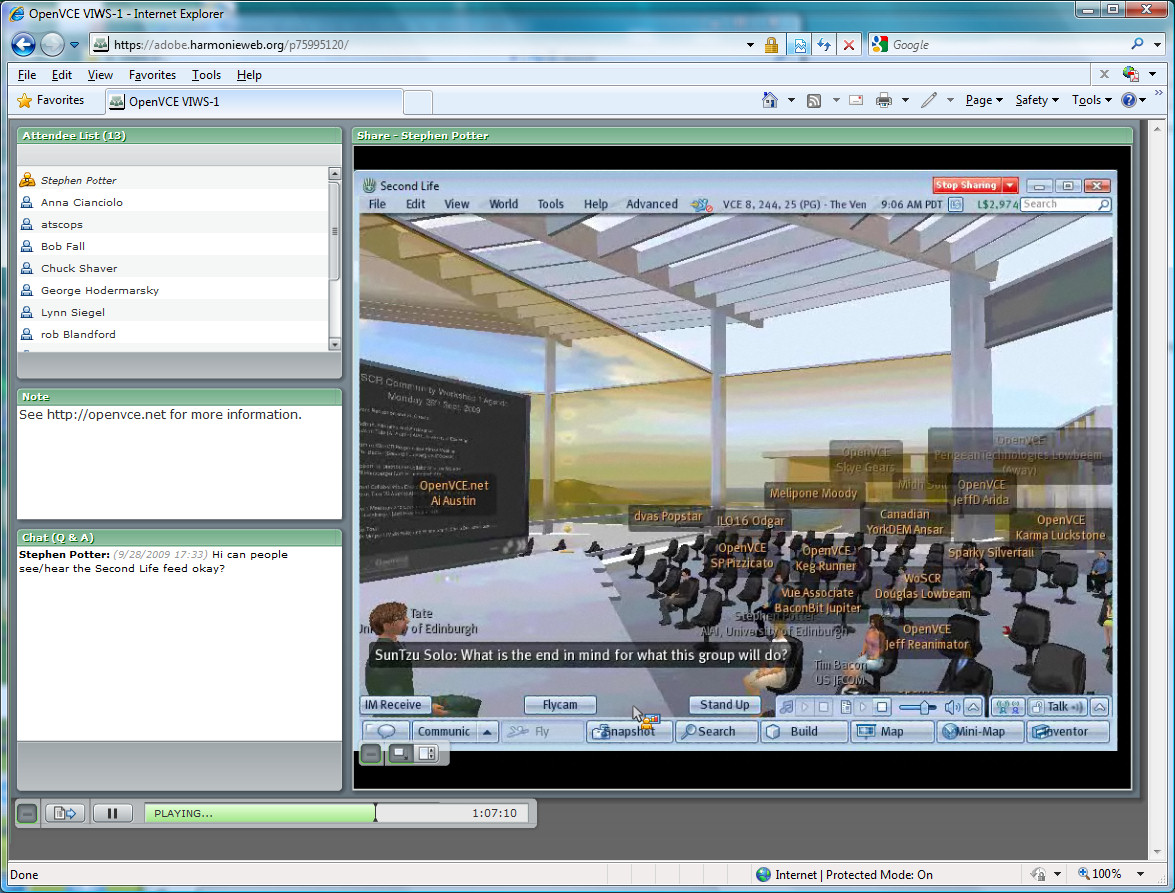This screenshot has height=893, width=1175.
Task: Refresh the page with the blue arrows icon
Action: pos(824,45)
